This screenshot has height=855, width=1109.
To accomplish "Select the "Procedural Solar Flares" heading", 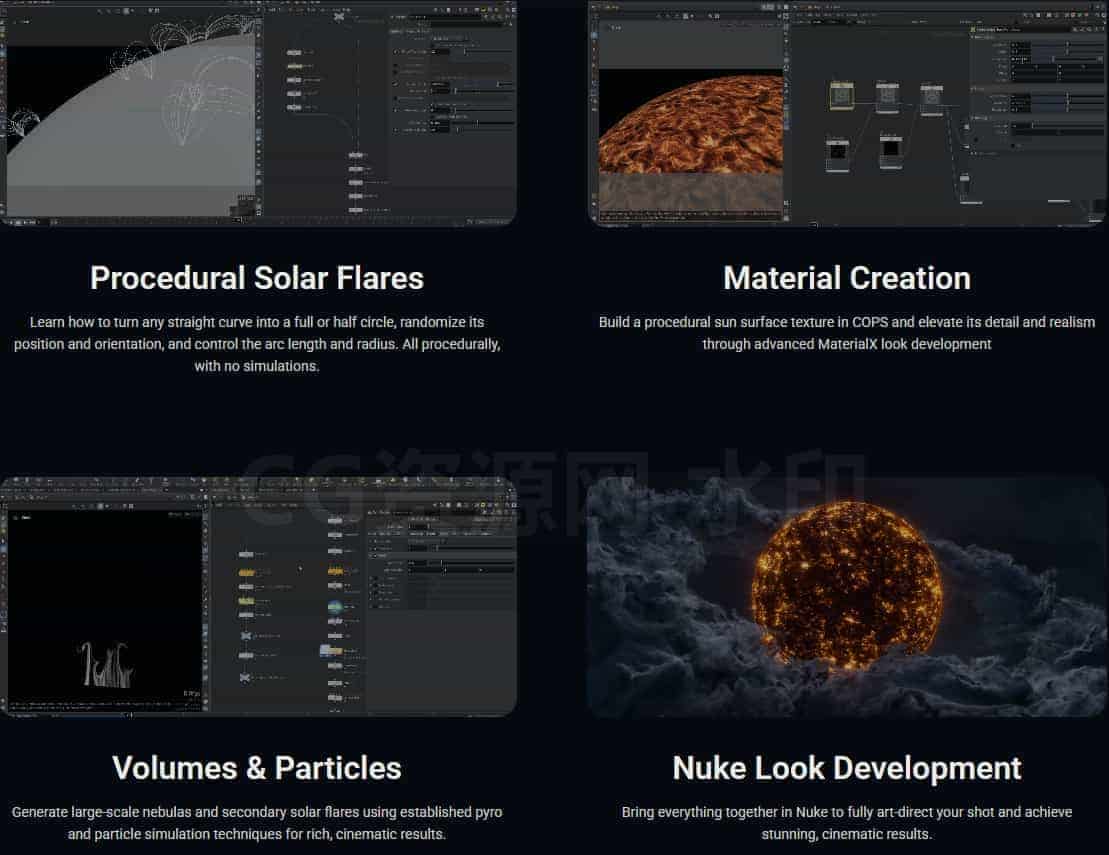I will pyautogui.click(x=257, y=278).
